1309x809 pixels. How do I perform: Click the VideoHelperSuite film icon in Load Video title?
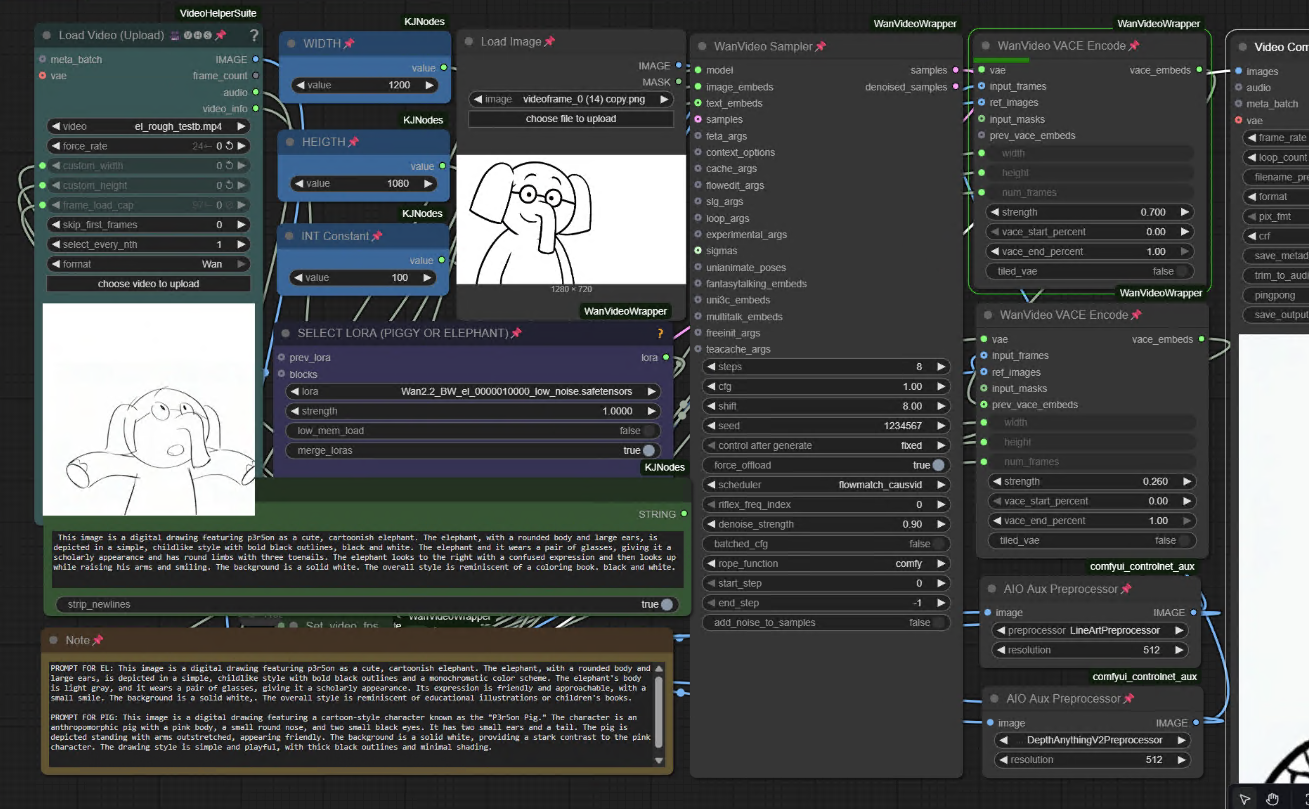pos(176,35)
